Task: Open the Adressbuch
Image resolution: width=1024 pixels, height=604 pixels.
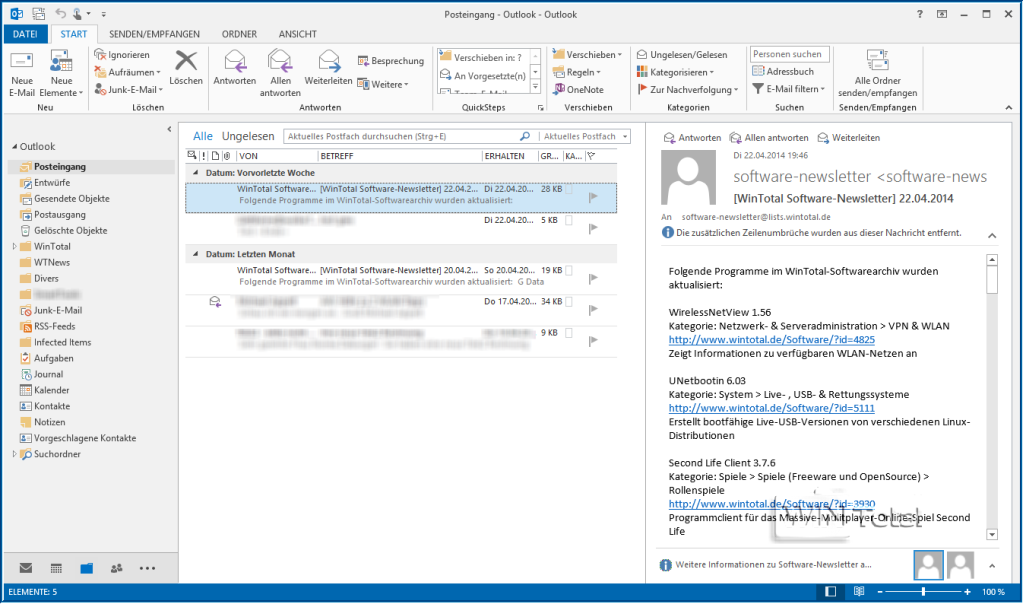Action: tap(783, 72)
